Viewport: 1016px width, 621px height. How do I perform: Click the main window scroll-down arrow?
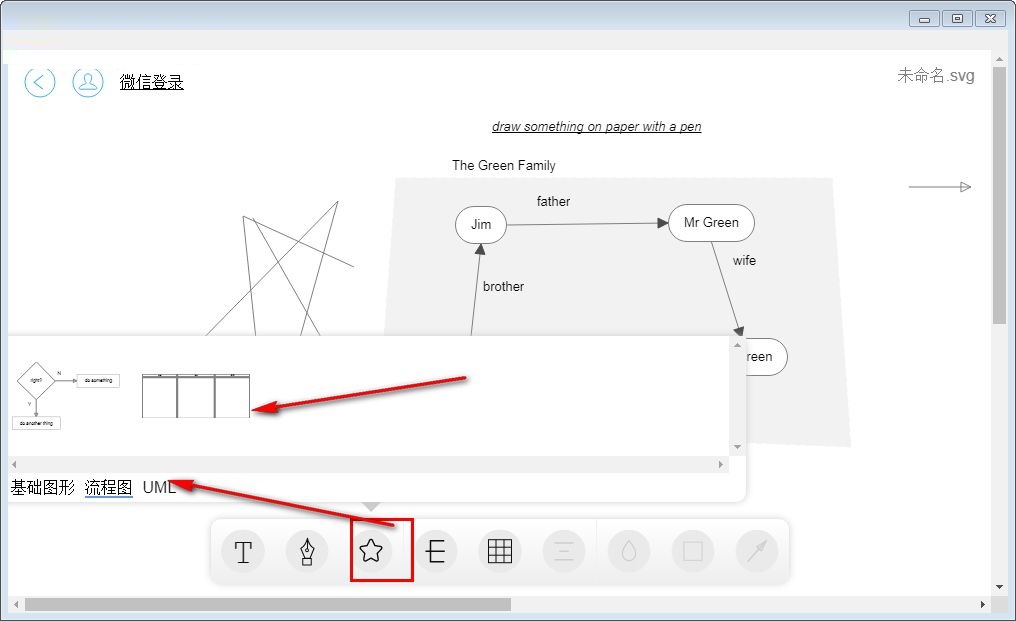pos(999,587)
